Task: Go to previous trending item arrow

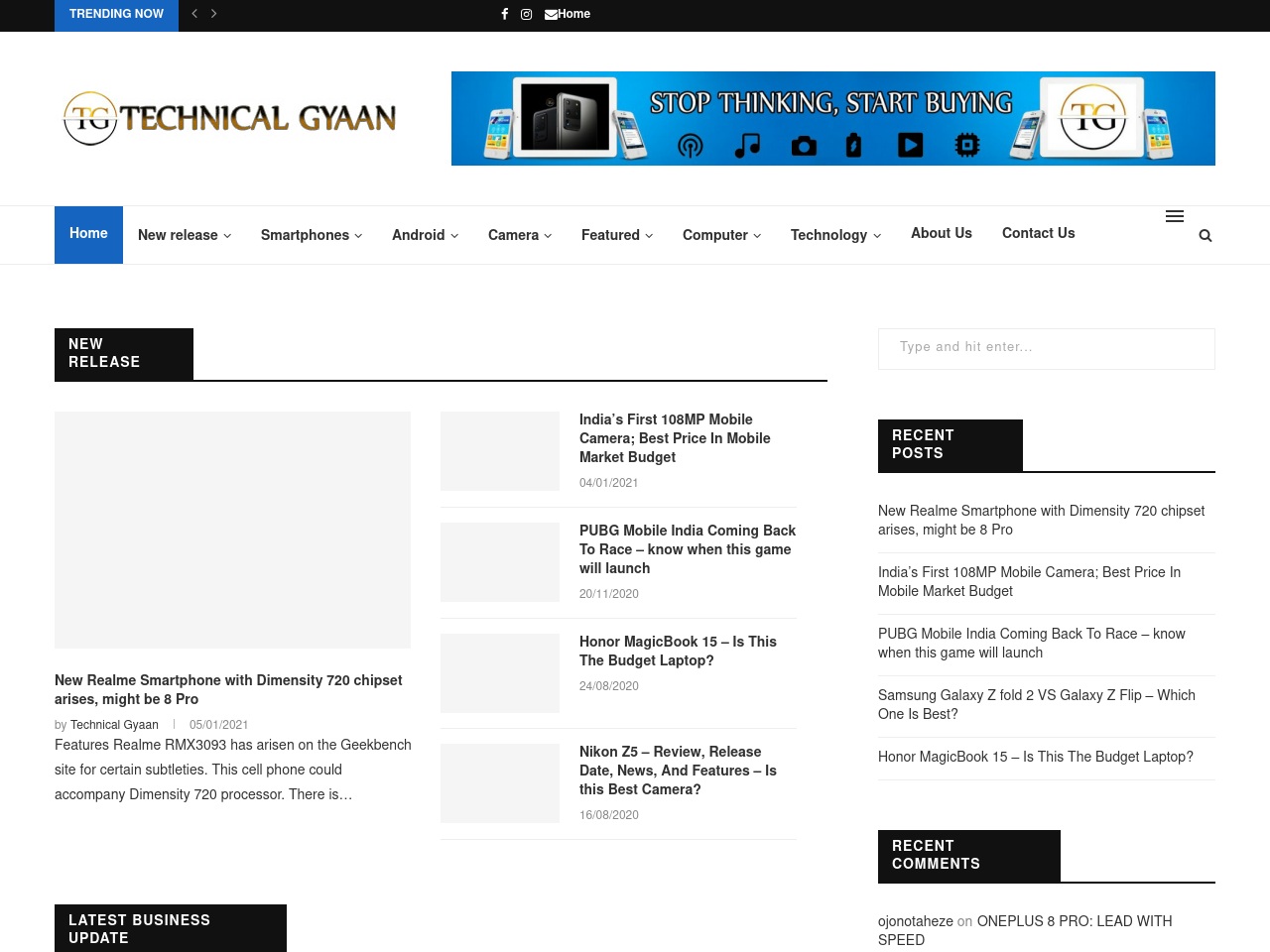Action: (194, 14)
